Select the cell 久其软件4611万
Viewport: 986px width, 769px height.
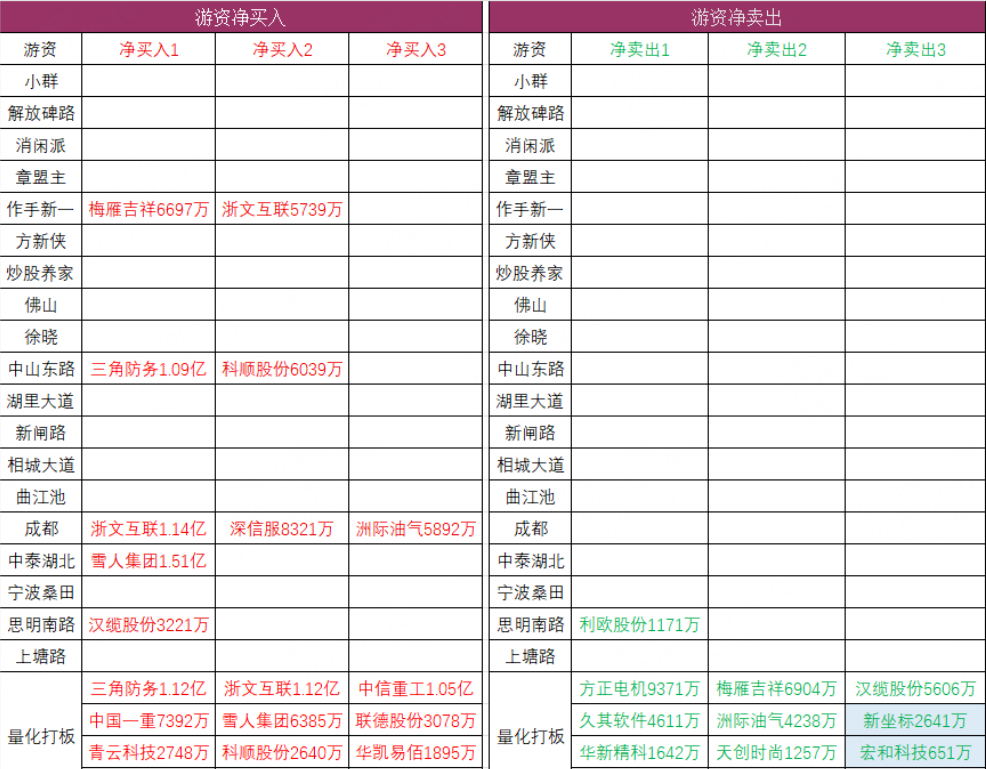(x=640, y=721)
